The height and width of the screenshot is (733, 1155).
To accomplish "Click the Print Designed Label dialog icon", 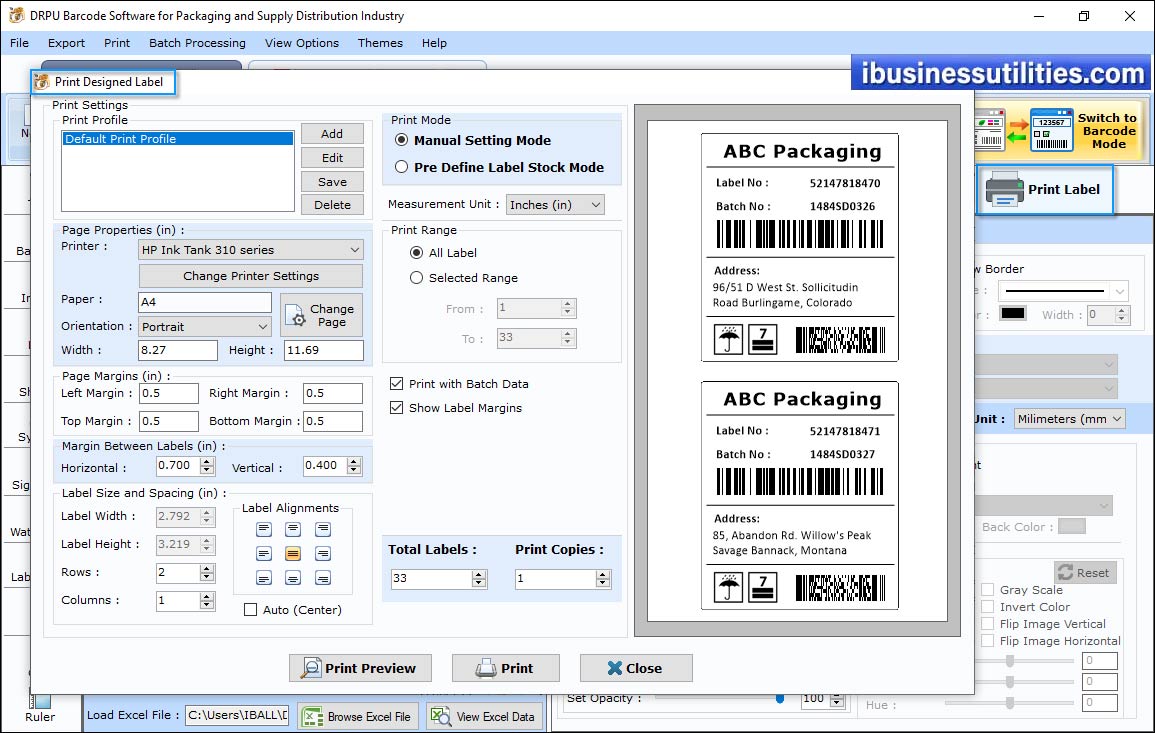I will [42, 82].
